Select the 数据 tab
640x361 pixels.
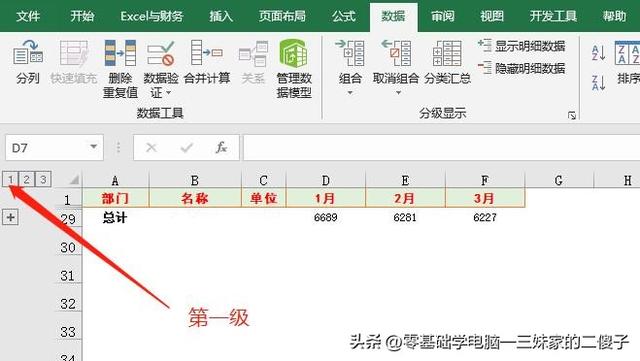click(x=393, y=16)
